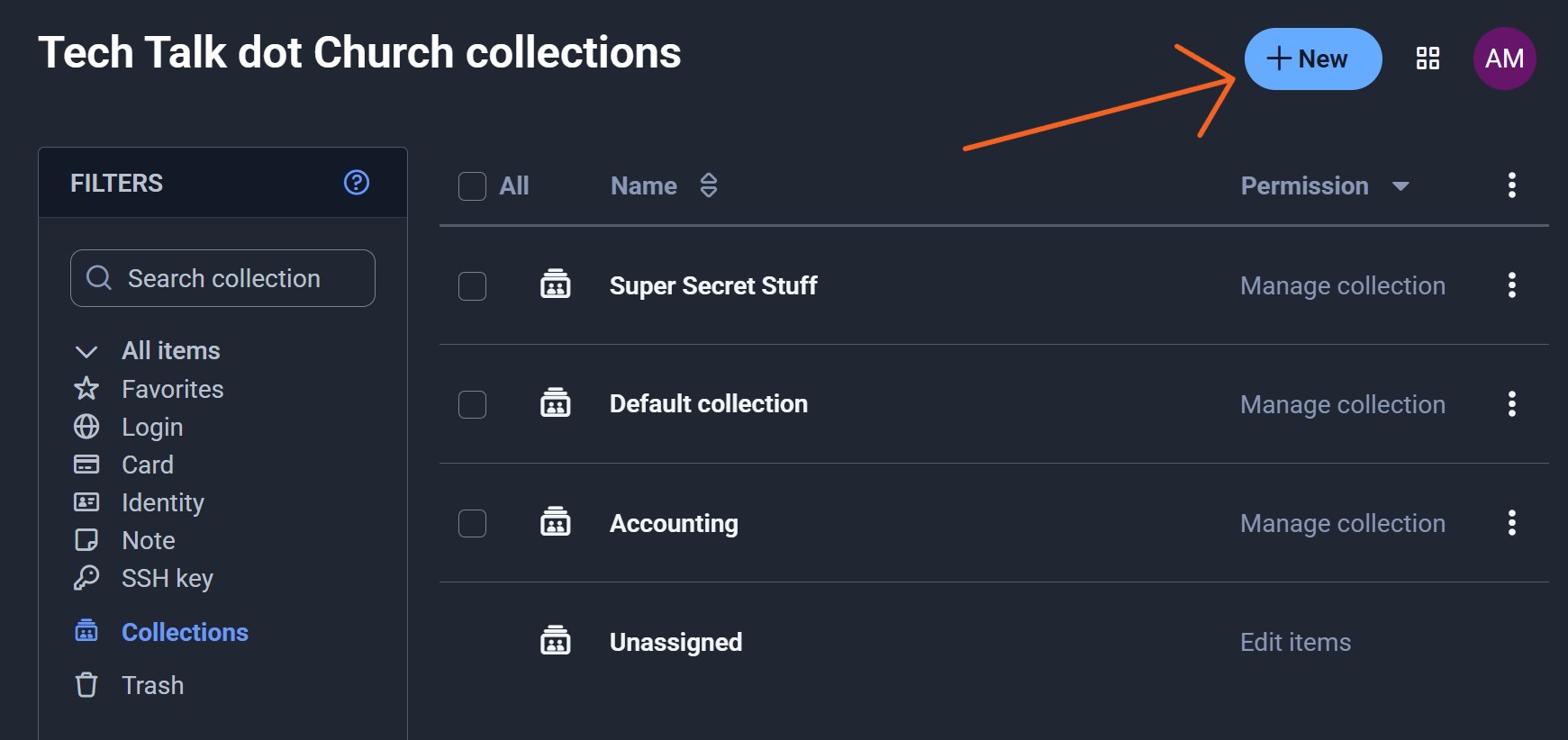Click the Collections sidebar icon
1568x740 pixels.
(x=86, y=631)
